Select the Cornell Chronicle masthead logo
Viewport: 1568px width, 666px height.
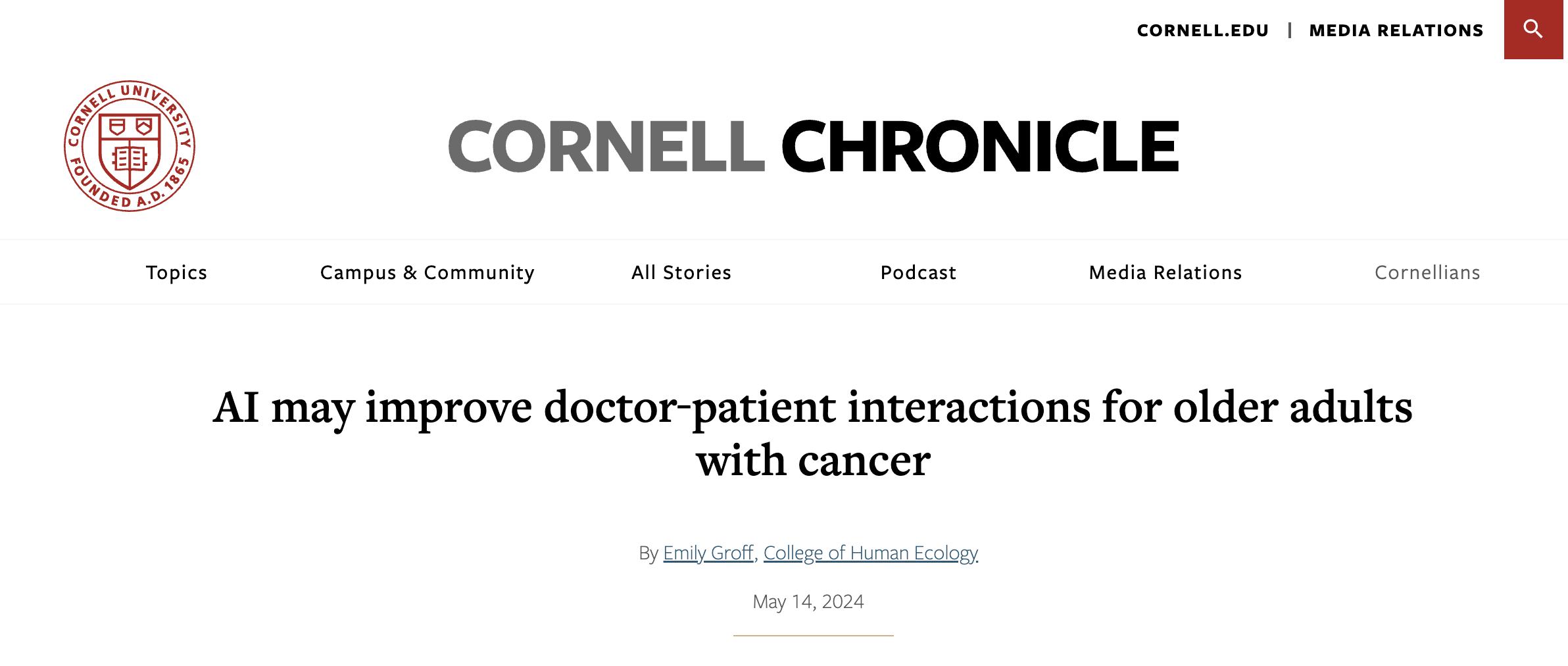coord(812,146)
